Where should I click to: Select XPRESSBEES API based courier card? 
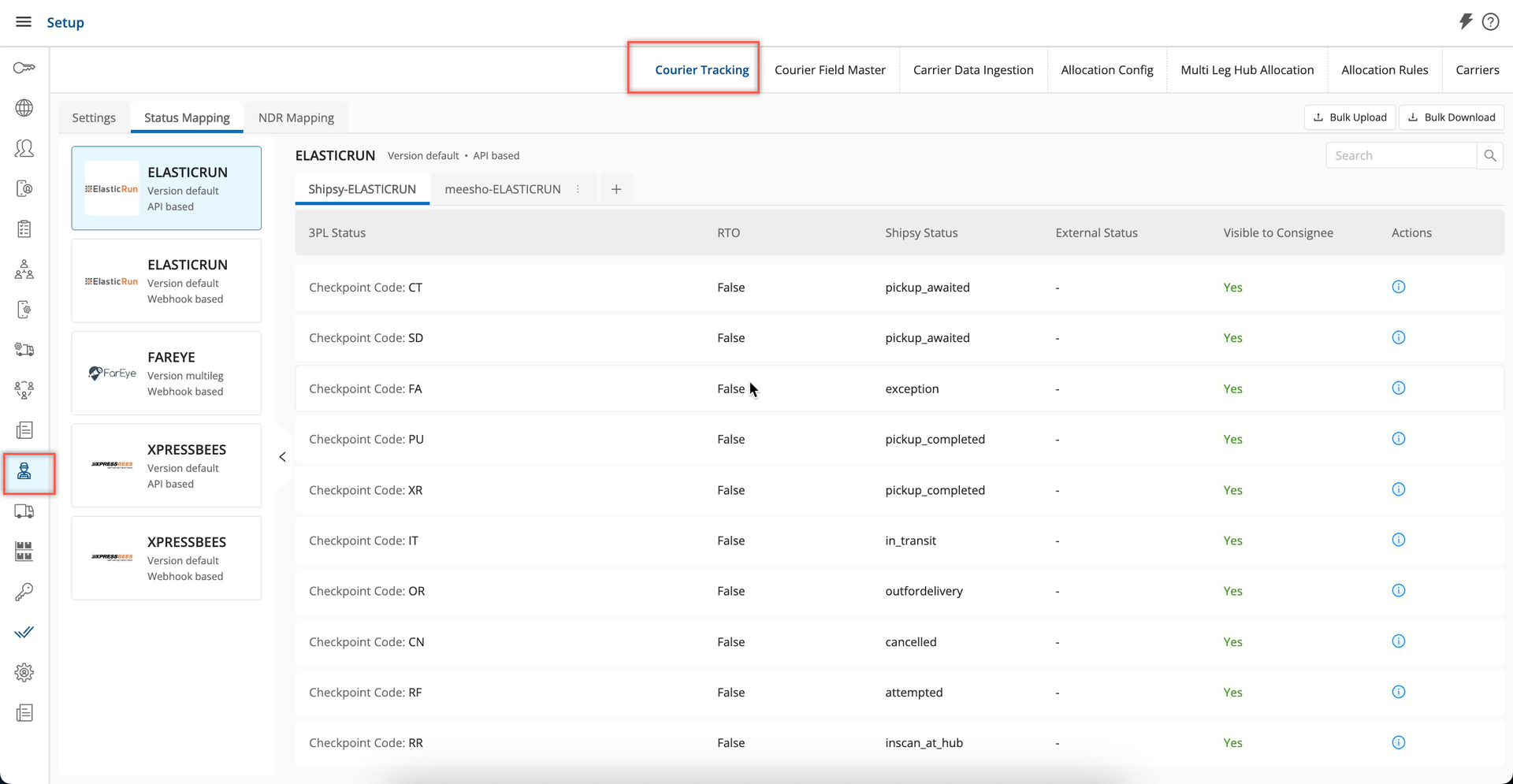pos(166,466)
